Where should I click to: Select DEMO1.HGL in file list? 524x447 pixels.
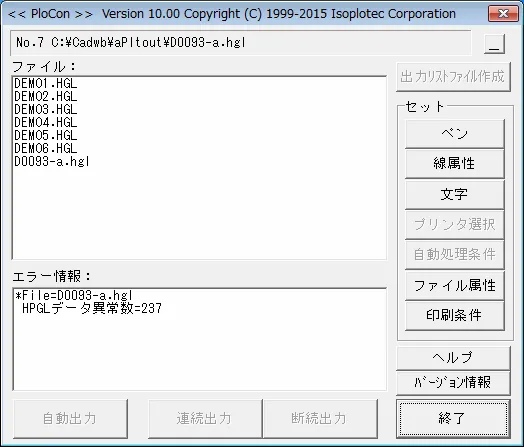pos(46,84)
